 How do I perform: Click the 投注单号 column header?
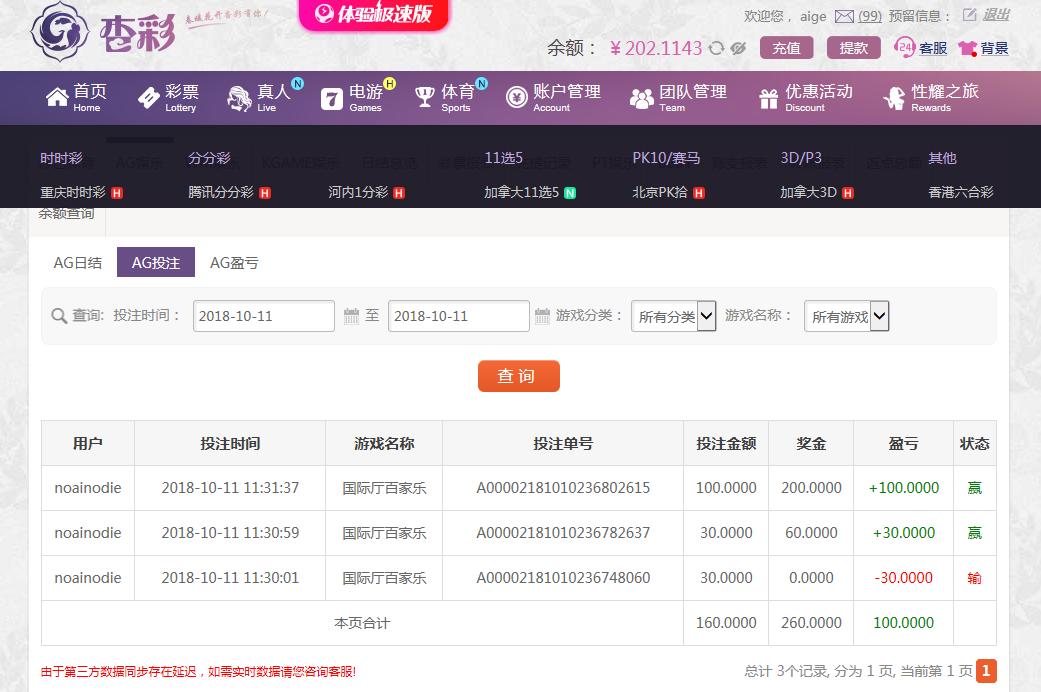click(563, 444)
